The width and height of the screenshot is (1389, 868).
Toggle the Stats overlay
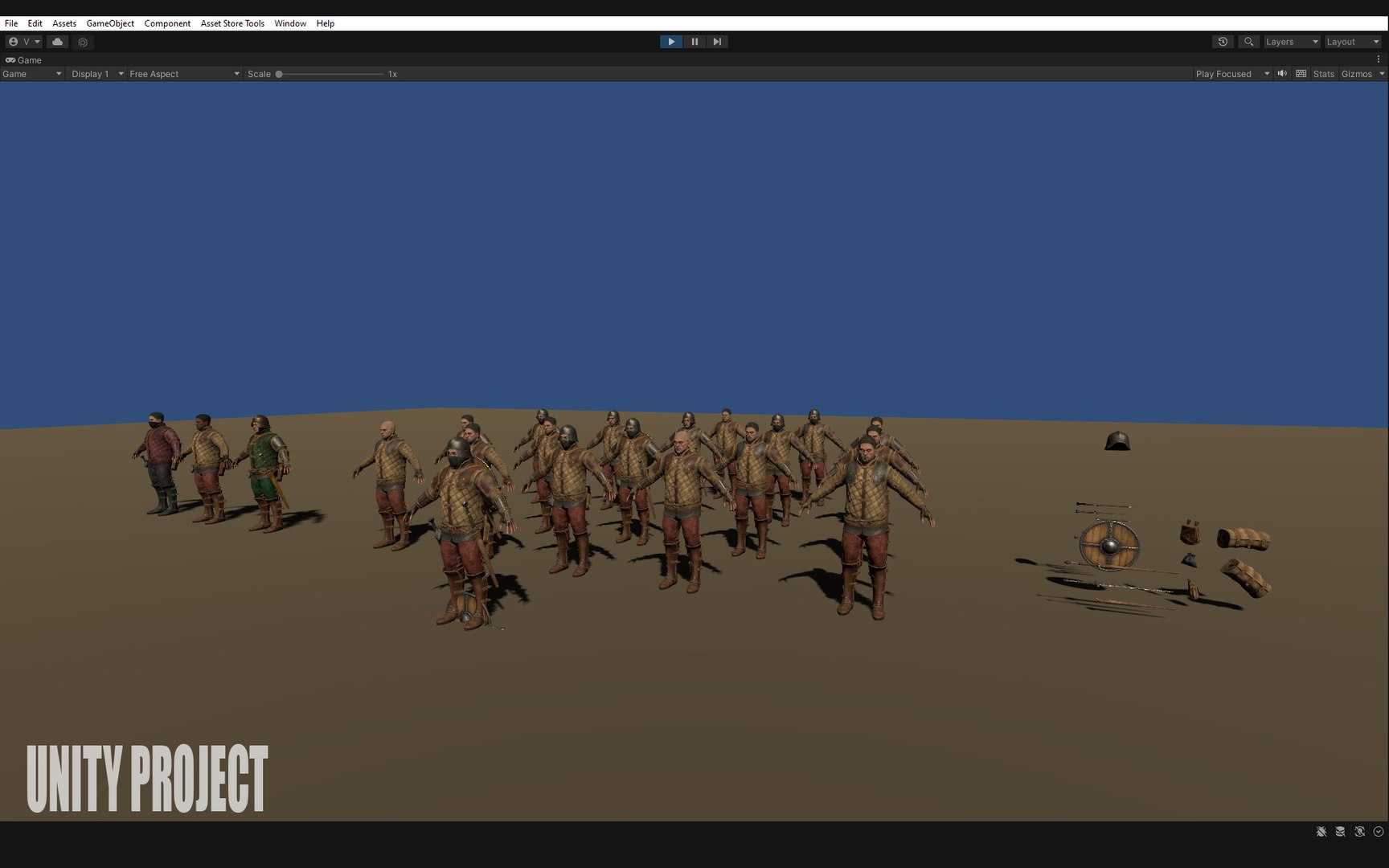pos(1323,74)
